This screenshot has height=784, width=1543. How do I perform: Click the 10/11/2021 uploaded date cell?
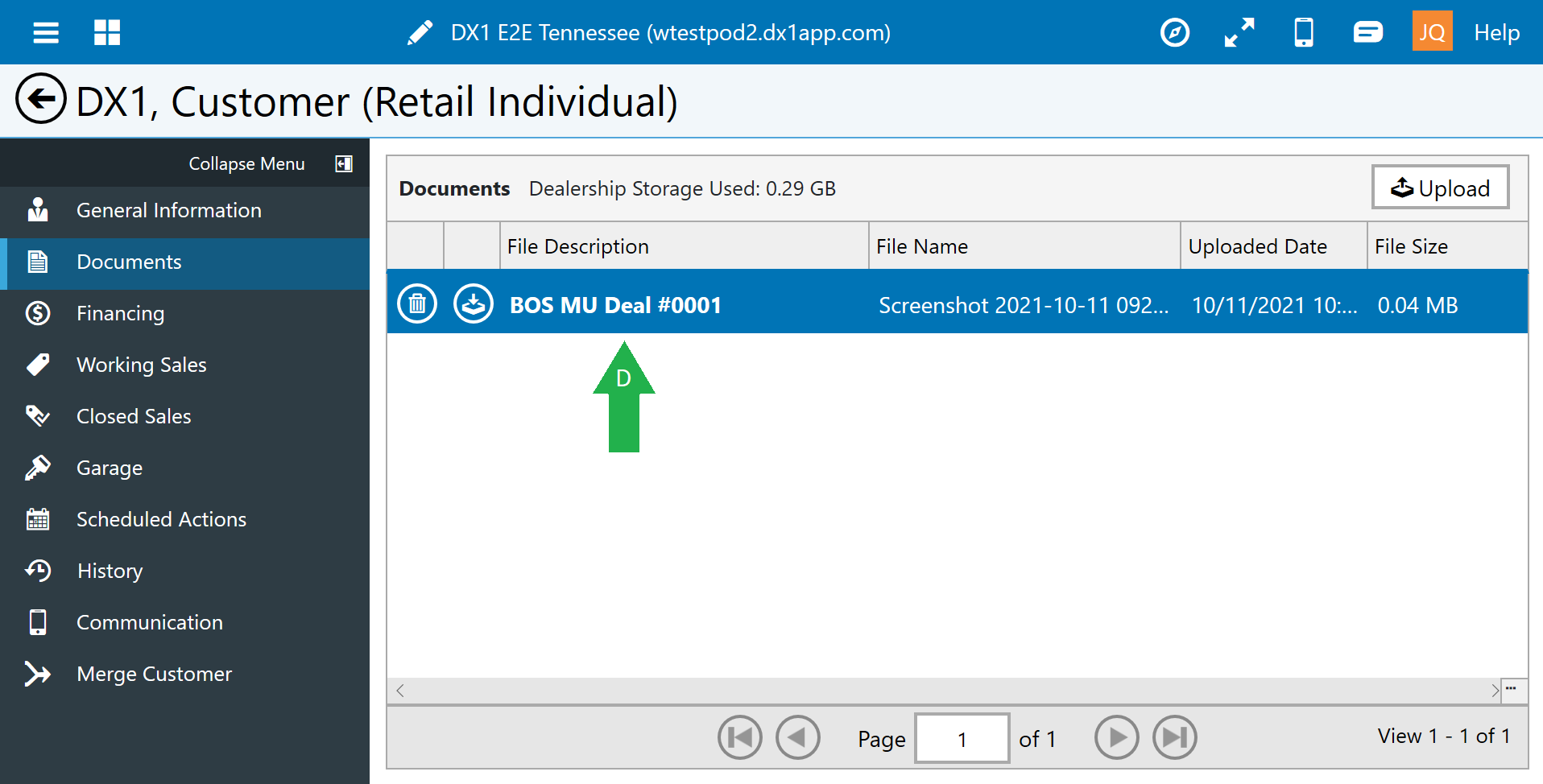[x=1274, y=305]
